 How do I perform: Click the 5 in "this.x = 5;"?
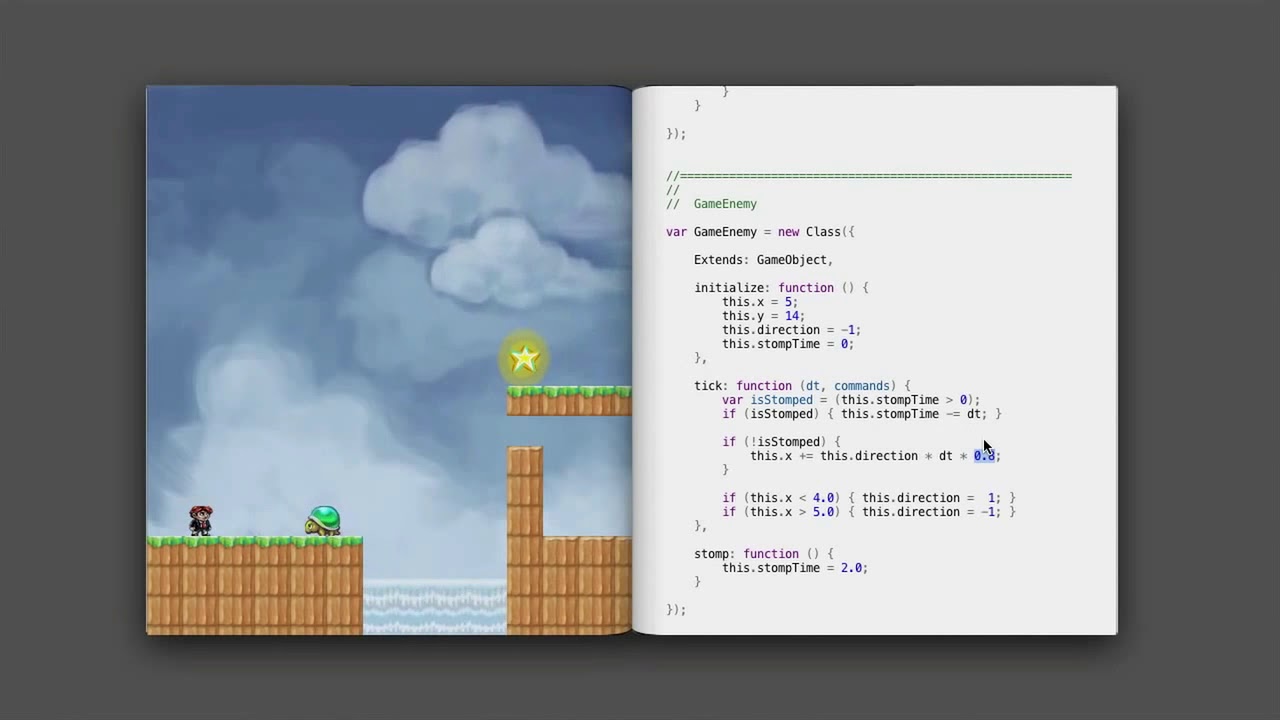tap(788, 302)
